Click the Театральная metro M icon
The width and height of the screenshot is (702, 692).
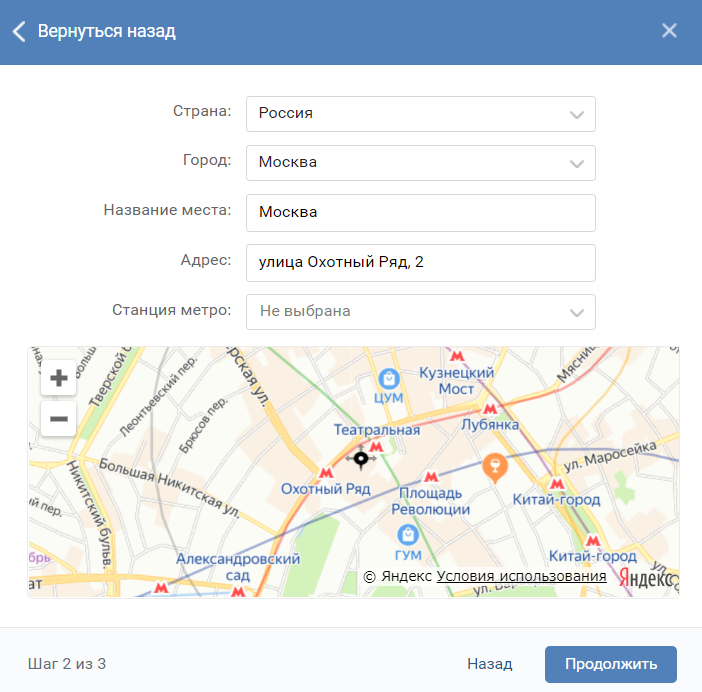[376, 446]
